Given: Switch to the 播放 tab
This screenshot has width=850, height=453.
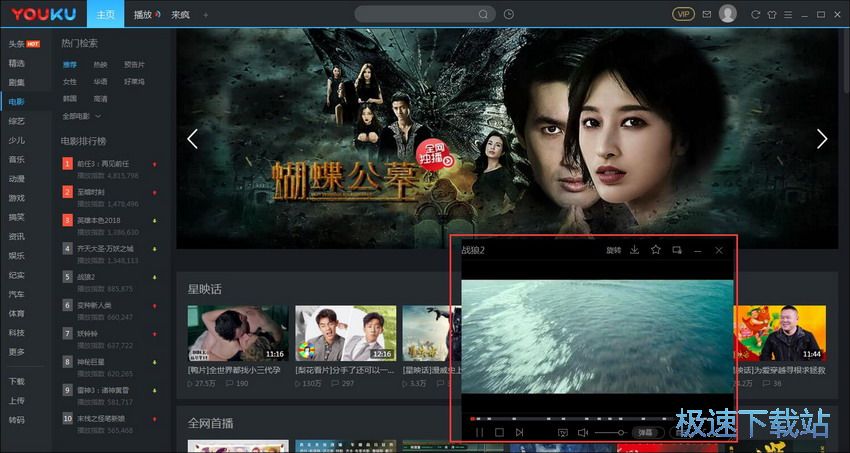Looking at the screenshot, I should tap(147, 15).
